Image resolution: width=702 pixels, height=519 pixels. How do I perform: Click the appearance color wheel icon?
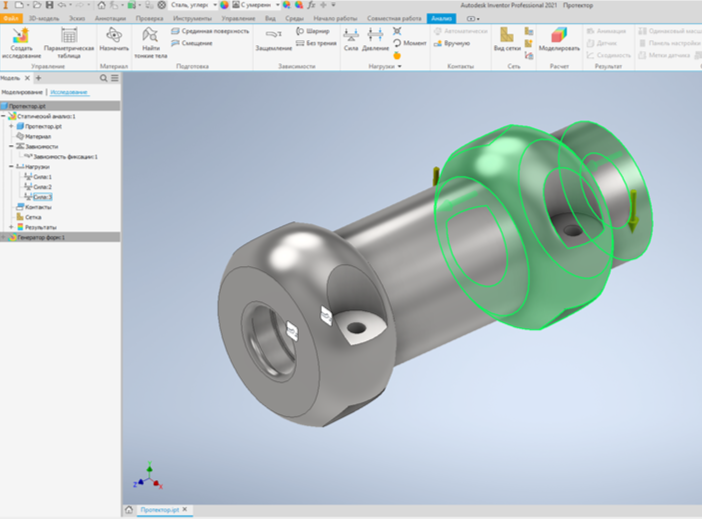click(x=224, y=5)
